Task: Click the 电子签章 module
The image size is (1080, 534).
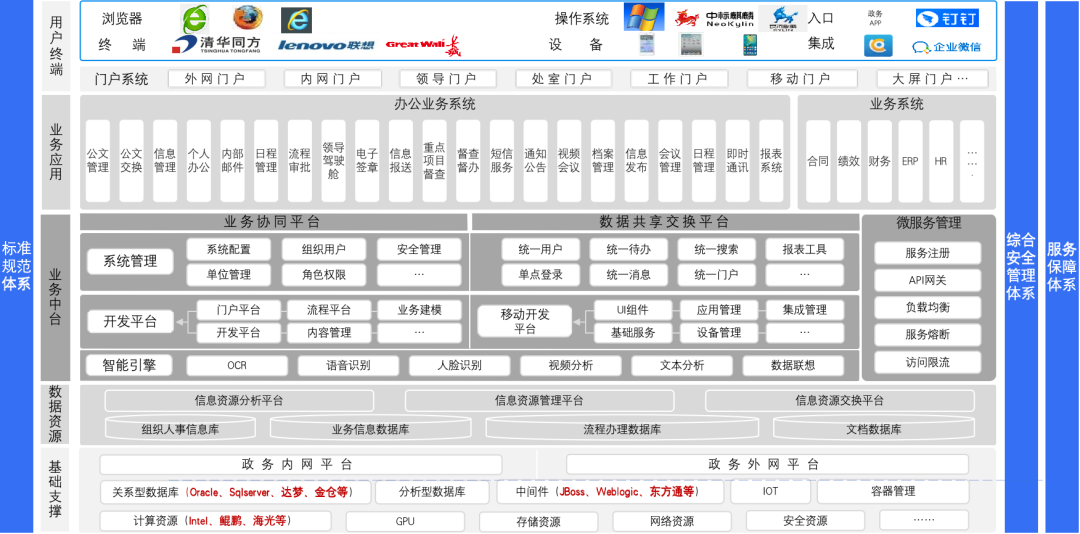Action: point(367,161)
